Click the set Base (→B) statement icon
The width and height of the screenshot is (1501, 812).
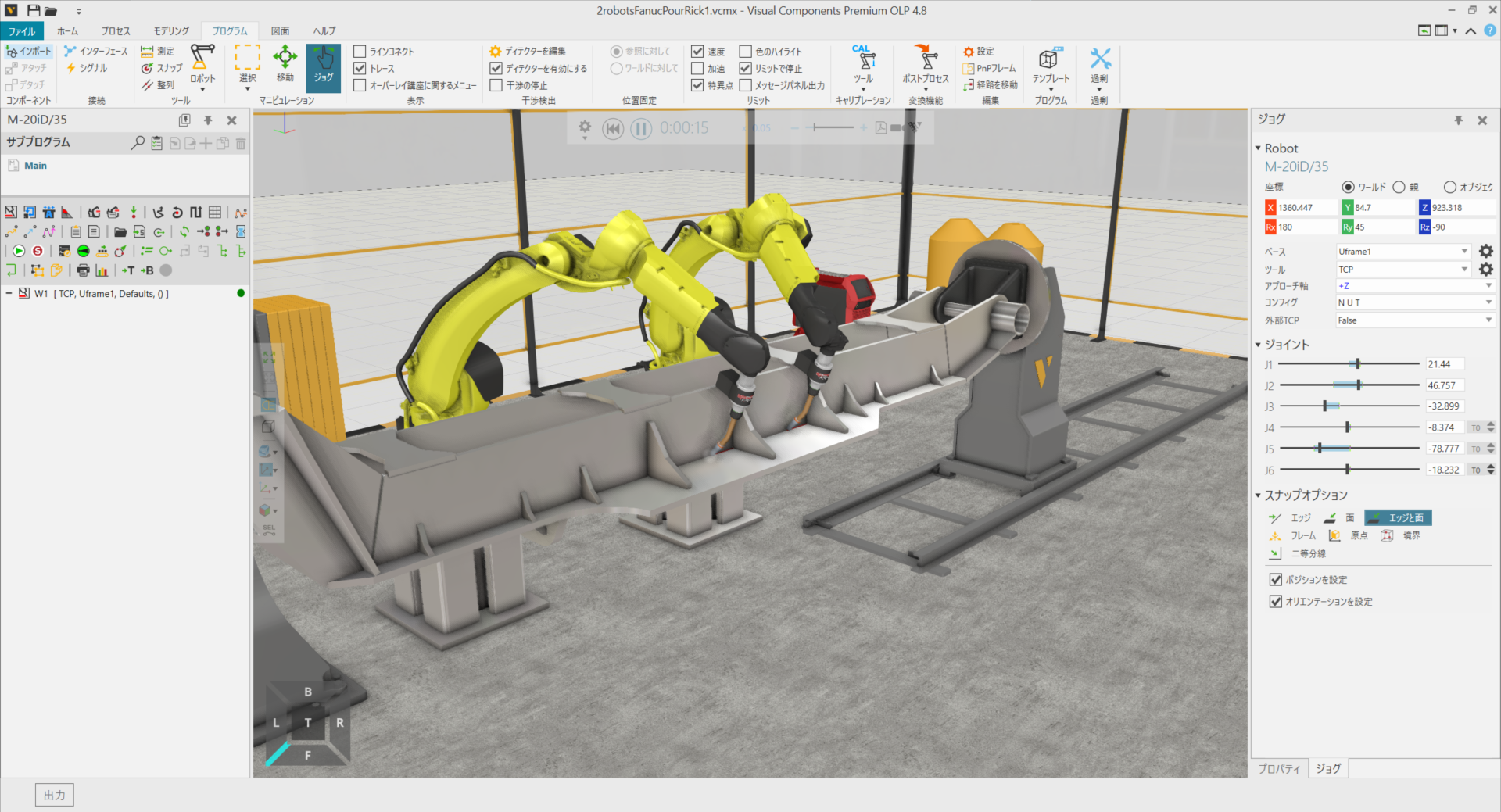(x=147, y=270)
